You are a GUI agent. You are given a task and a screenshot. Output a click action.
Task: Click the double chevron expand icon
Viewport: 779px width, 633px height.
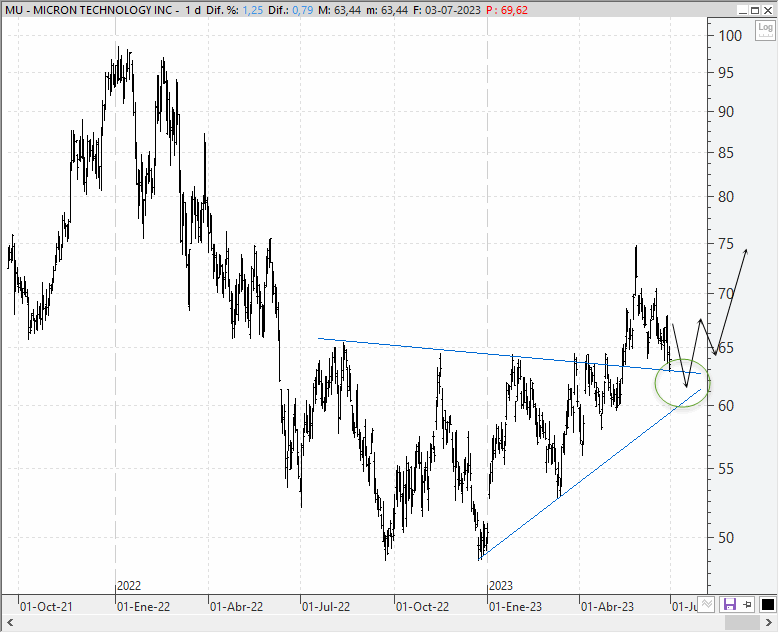pyautogui.click(x=707, y=605)
